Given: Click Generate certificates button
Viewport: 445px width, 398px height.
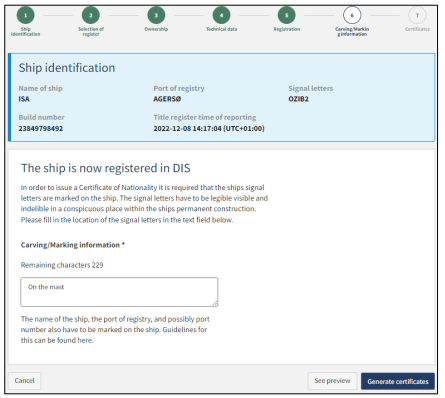Looking at the screenshot, I should [398, 381].
